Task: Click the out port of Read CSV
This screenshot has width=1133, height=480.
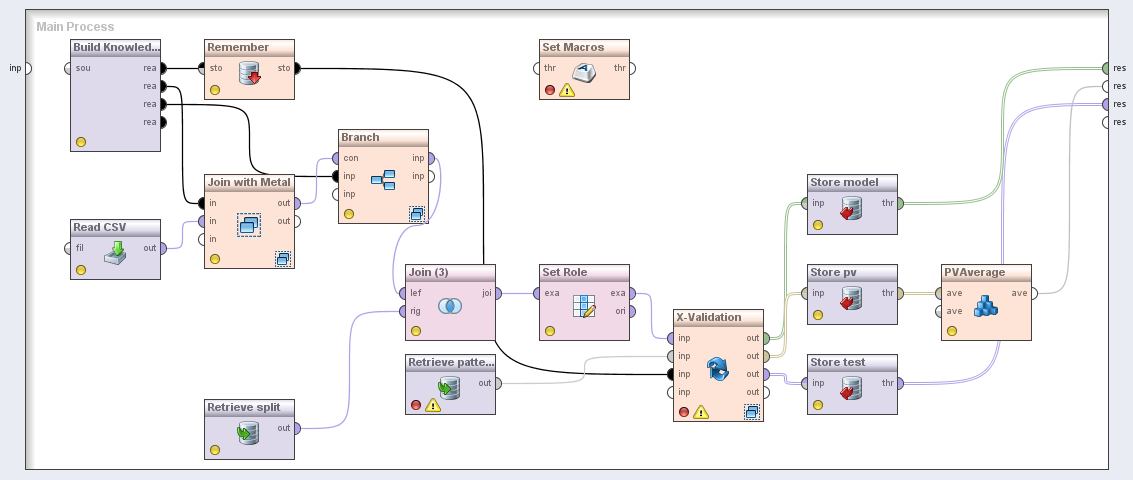Action: pyautogui.click(x=163, y=248)
